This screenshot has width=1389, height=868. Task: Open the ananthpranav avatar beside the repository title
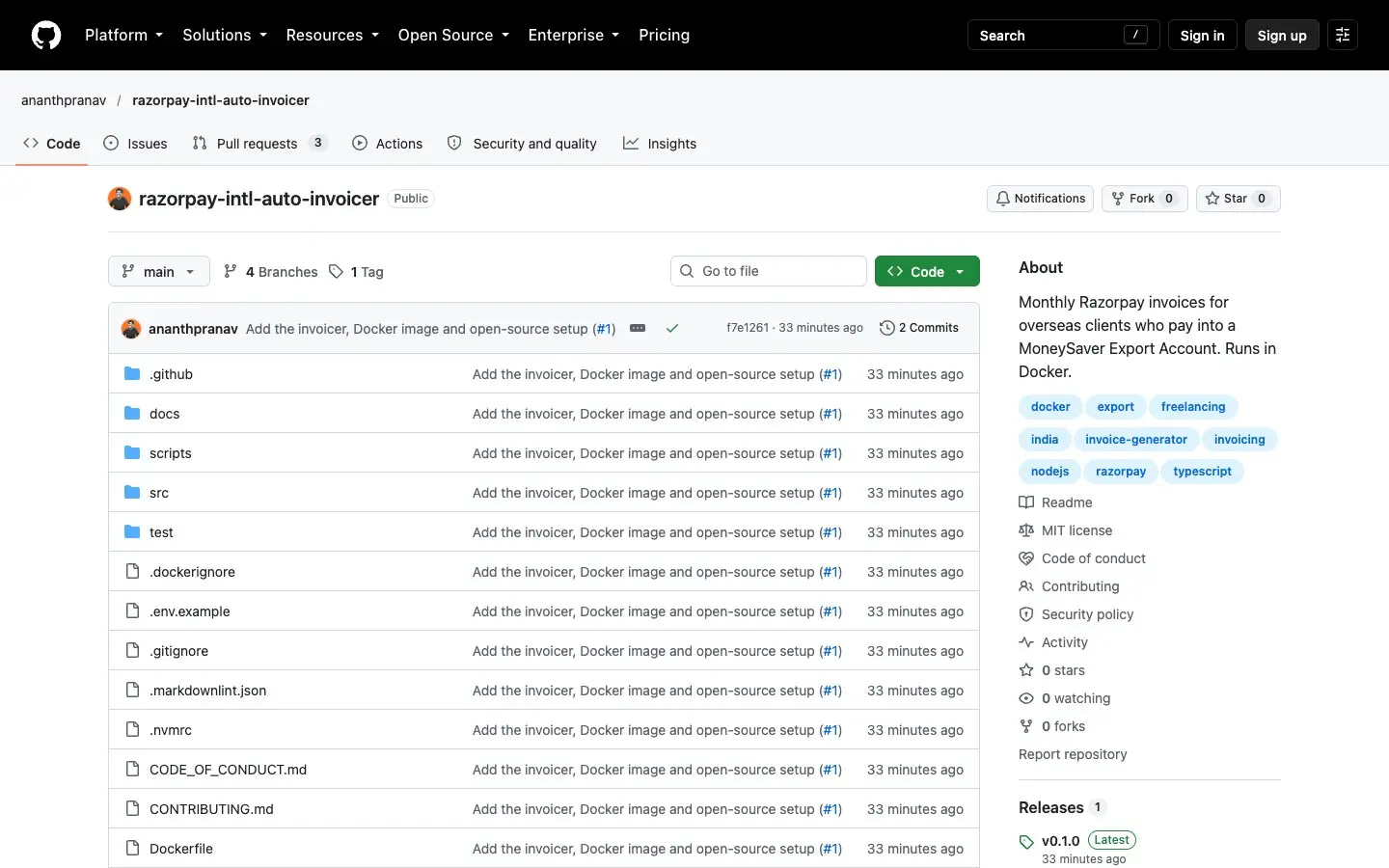coord(120,199)
